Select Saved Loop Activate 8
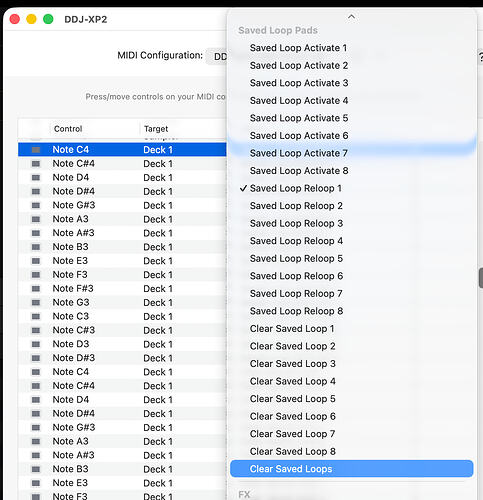 tap(351, 171)
